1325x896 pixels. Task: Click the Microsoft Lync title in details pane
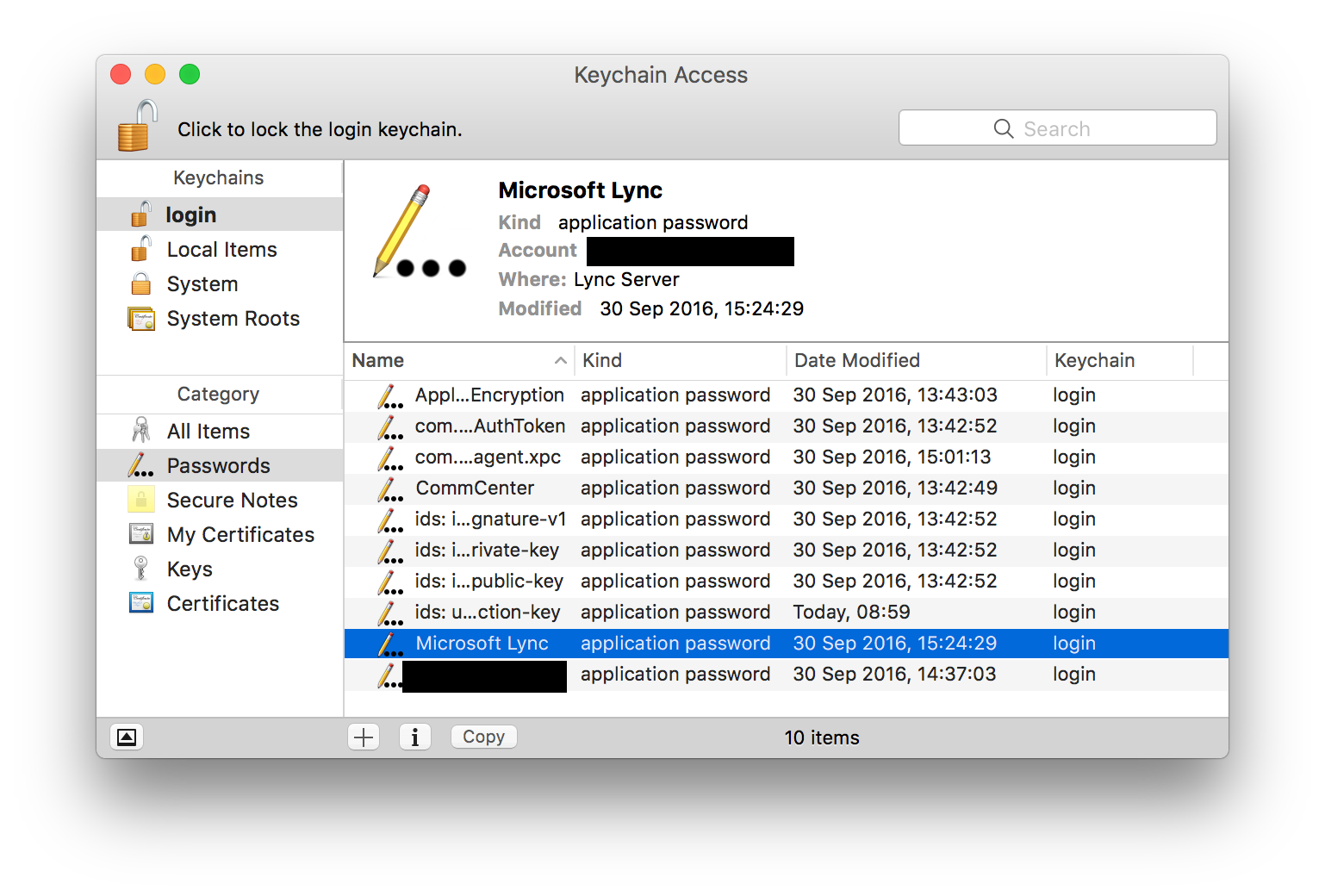[581, 190]
